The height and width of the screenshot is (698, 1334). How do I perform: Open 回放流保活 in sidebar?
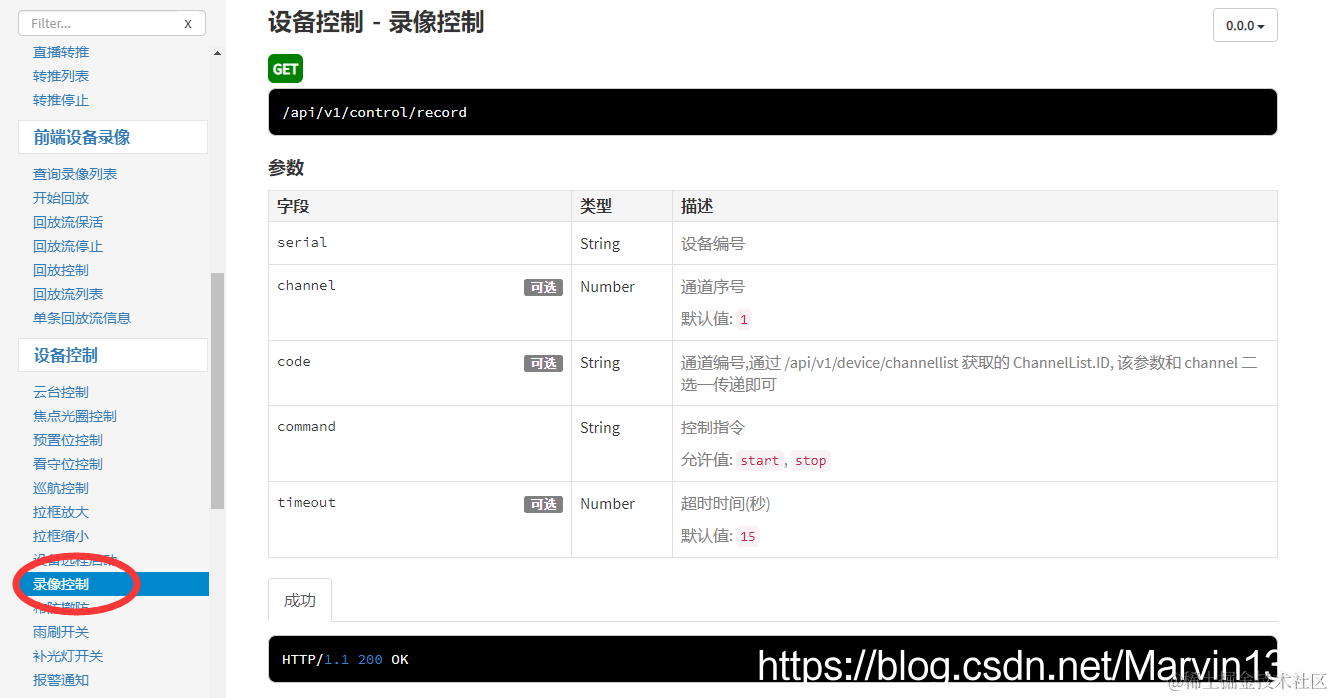click(x=68, y=222)
